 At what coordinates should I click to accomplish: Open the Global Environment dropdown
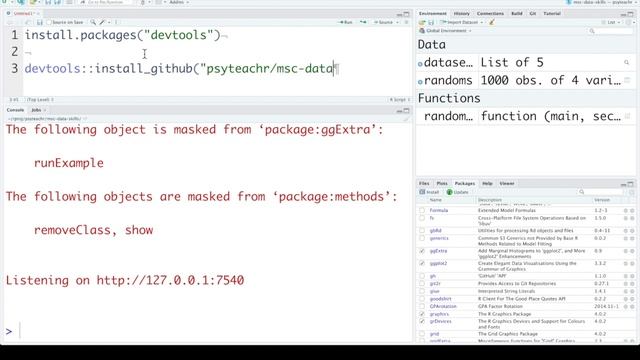pyautogui.click(x=448, y=31)
